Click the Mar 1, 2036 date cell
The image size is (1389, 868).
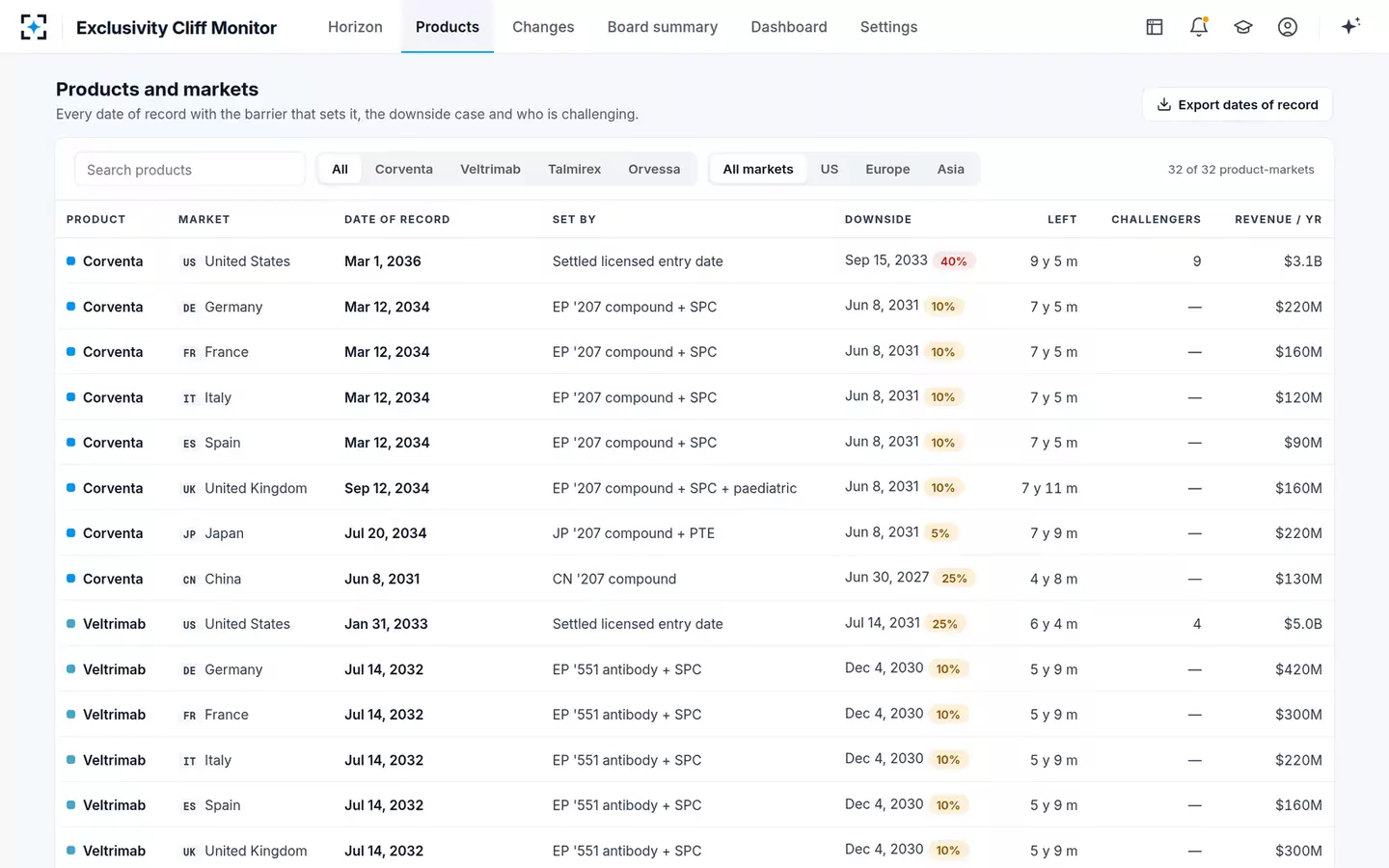coord(383,261)
